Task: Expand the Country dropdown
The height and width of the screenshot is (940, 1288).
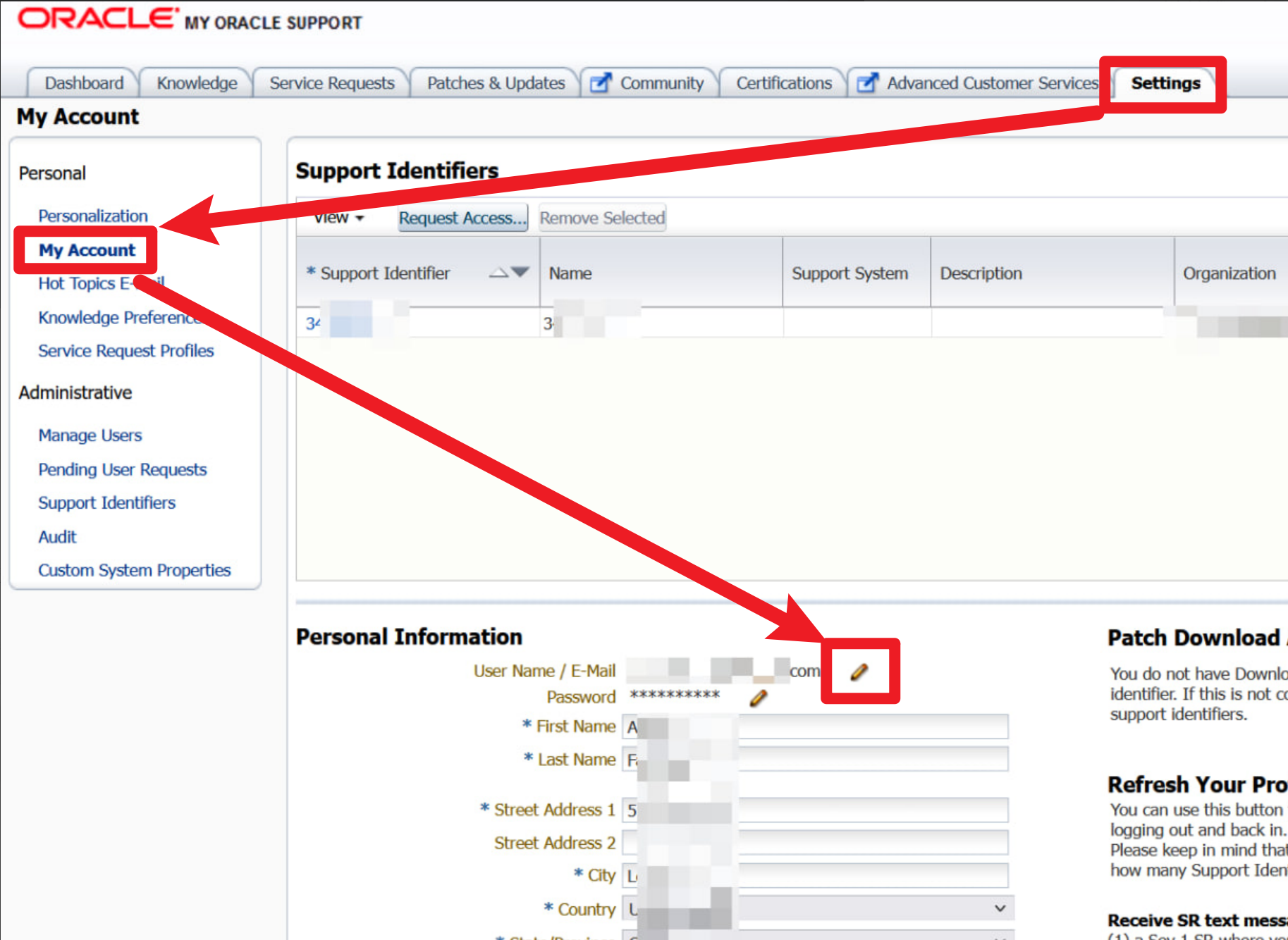Action: click(x=999, y=908)
